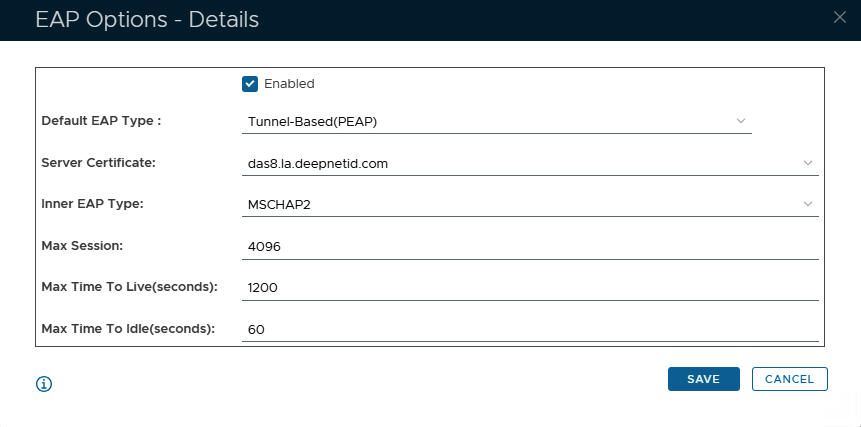Click the Max Time To Live field
The height and width of the screenshot is (427, 861).
tap(530, 287)
